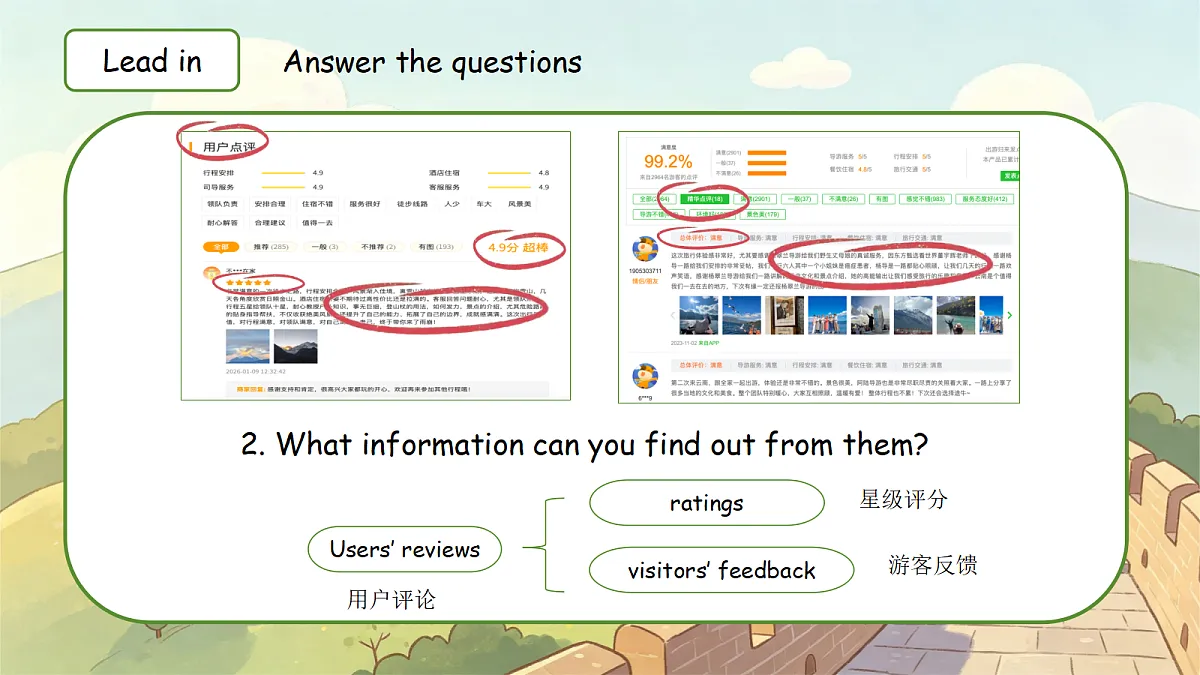Click the 4.9分 超棒 overall score

[518, 248]
